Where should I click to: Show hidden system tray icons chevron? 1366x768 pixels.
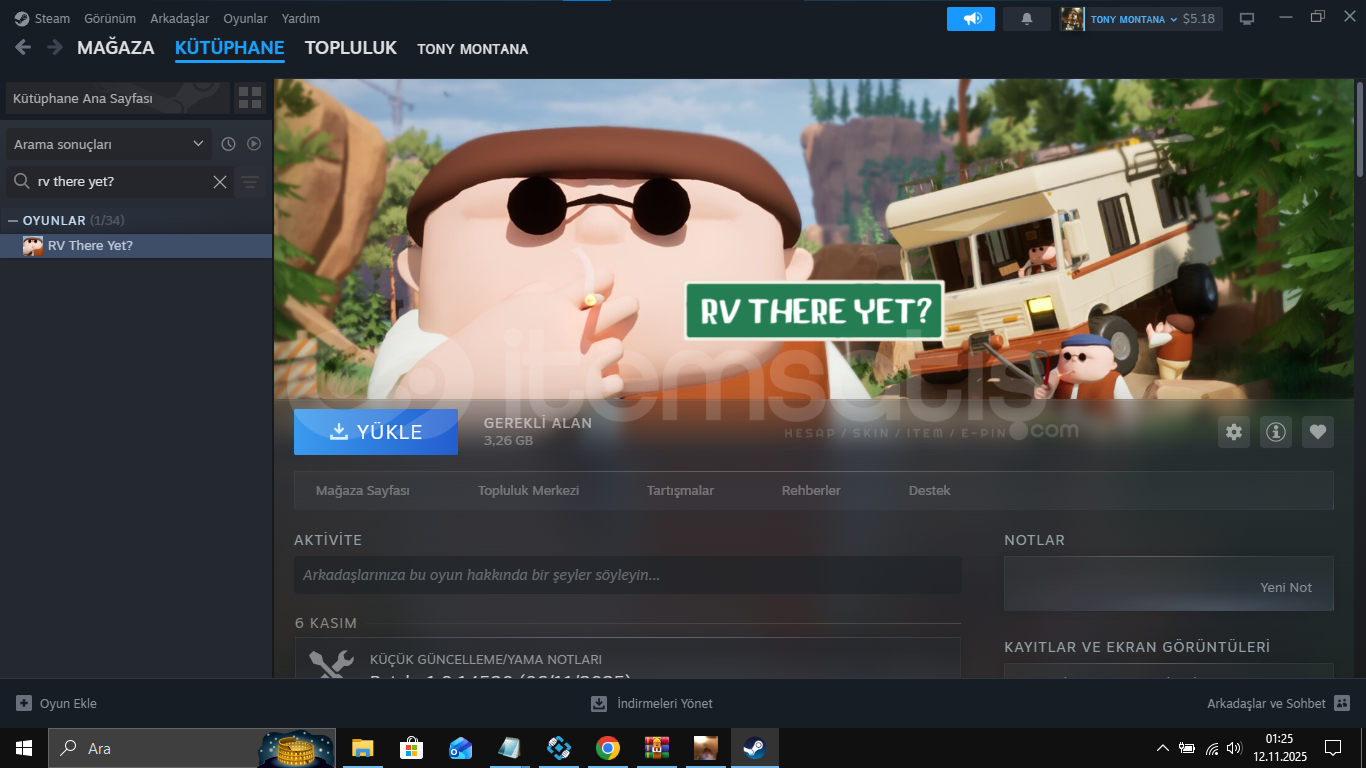1162,748
